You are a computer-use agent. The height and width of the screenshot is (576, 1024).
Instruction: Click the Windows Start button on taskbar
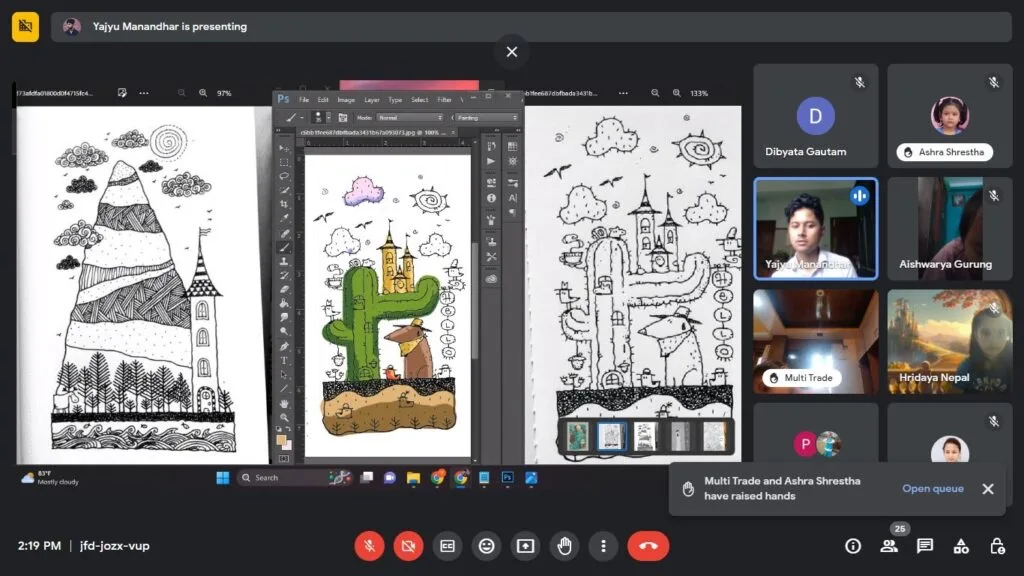click(223, 478)
